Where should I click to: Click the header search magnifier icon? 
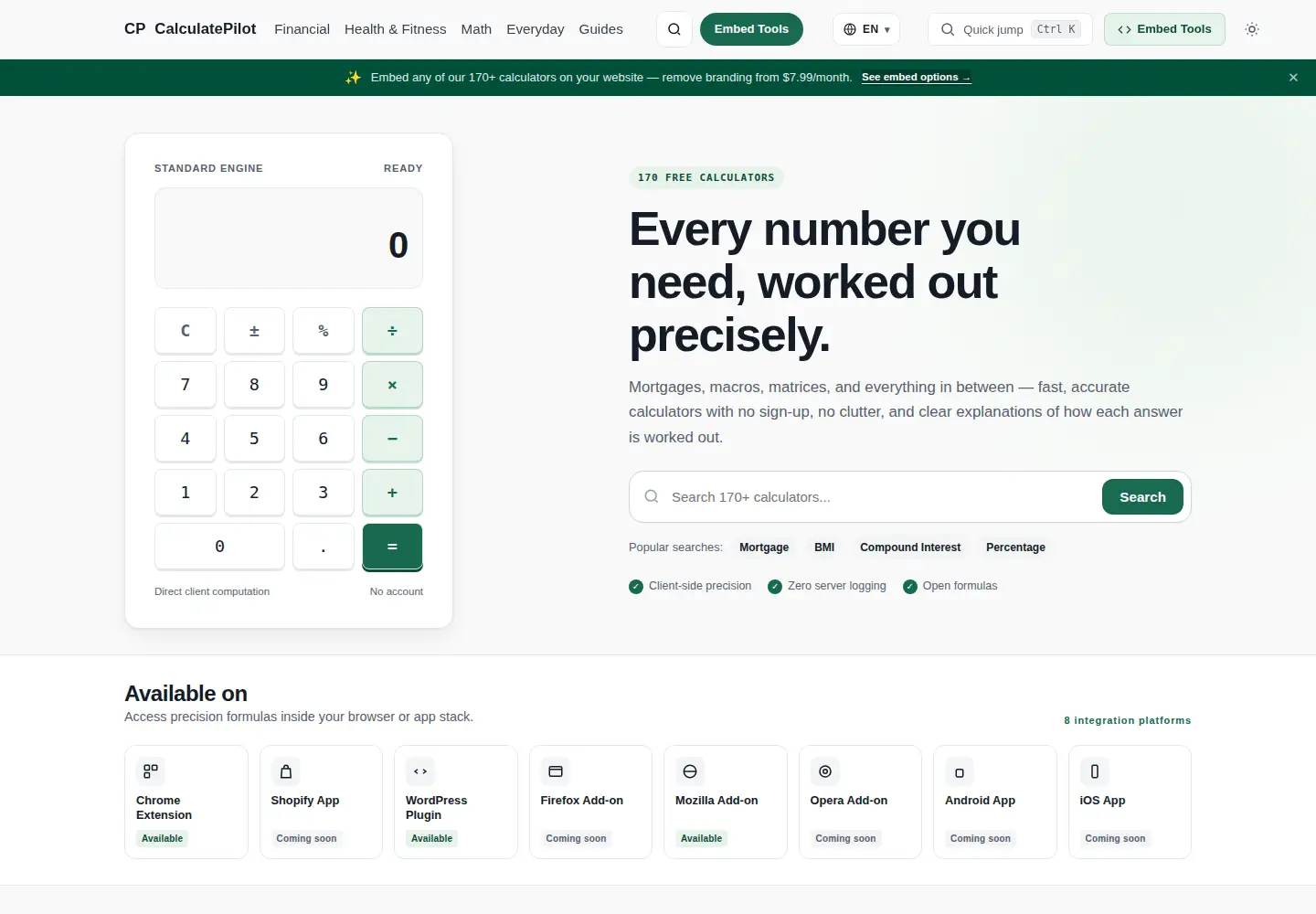674,29
